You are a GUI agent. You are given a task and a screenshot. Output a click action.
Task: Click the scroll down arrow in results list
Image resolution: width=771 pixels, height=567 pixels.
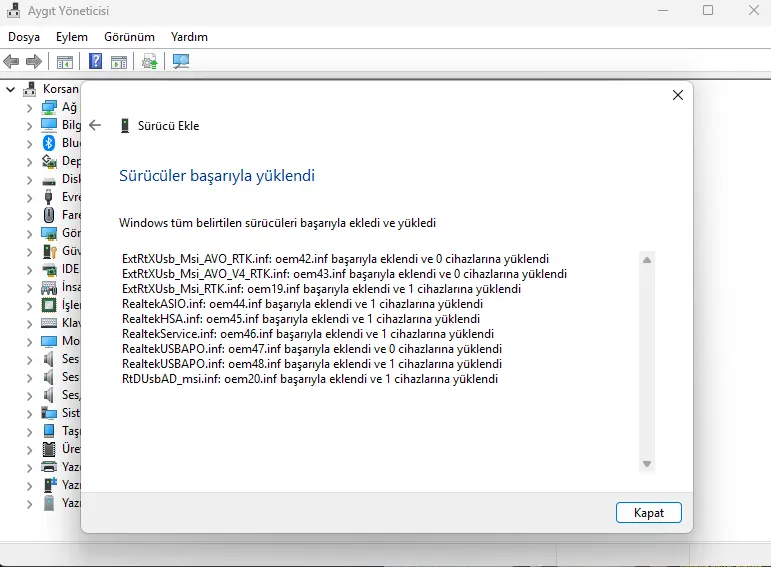pyautogui.click(x=647, y=464)
